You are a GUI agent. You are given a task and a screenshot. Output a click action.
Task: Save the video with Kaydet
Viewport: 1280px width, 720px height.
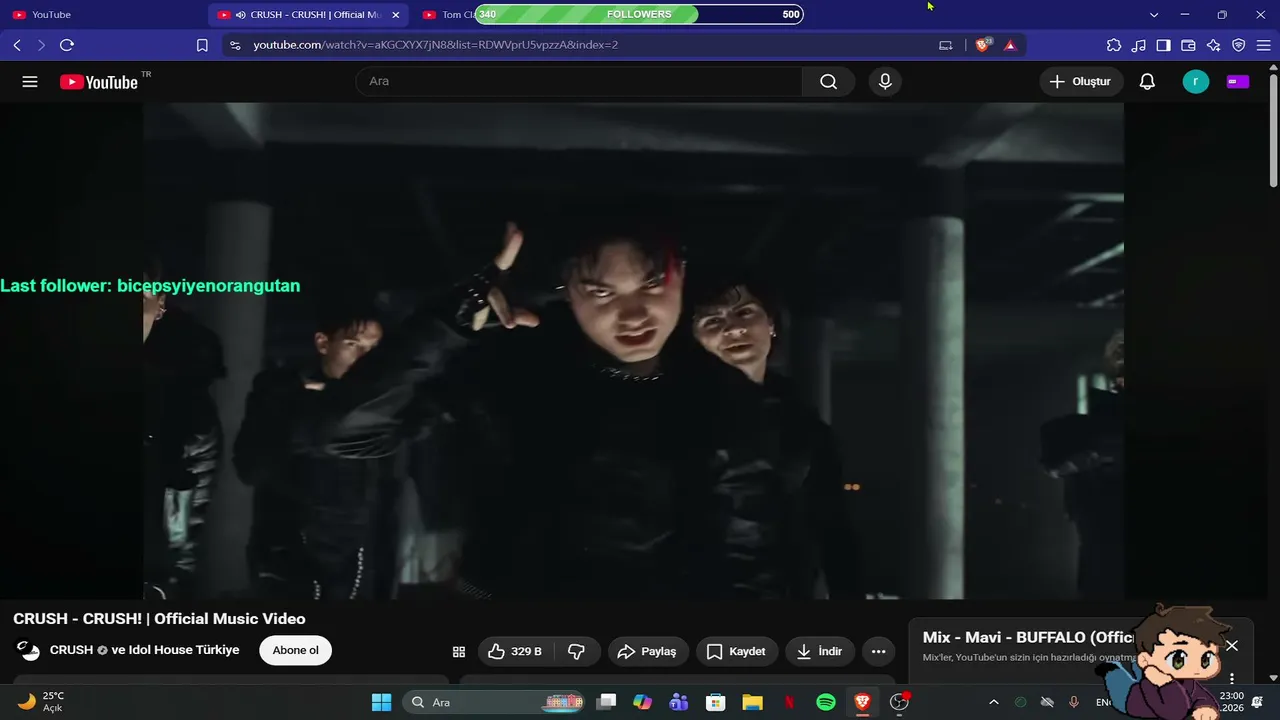pyautogui.click(x=736, y=651)
